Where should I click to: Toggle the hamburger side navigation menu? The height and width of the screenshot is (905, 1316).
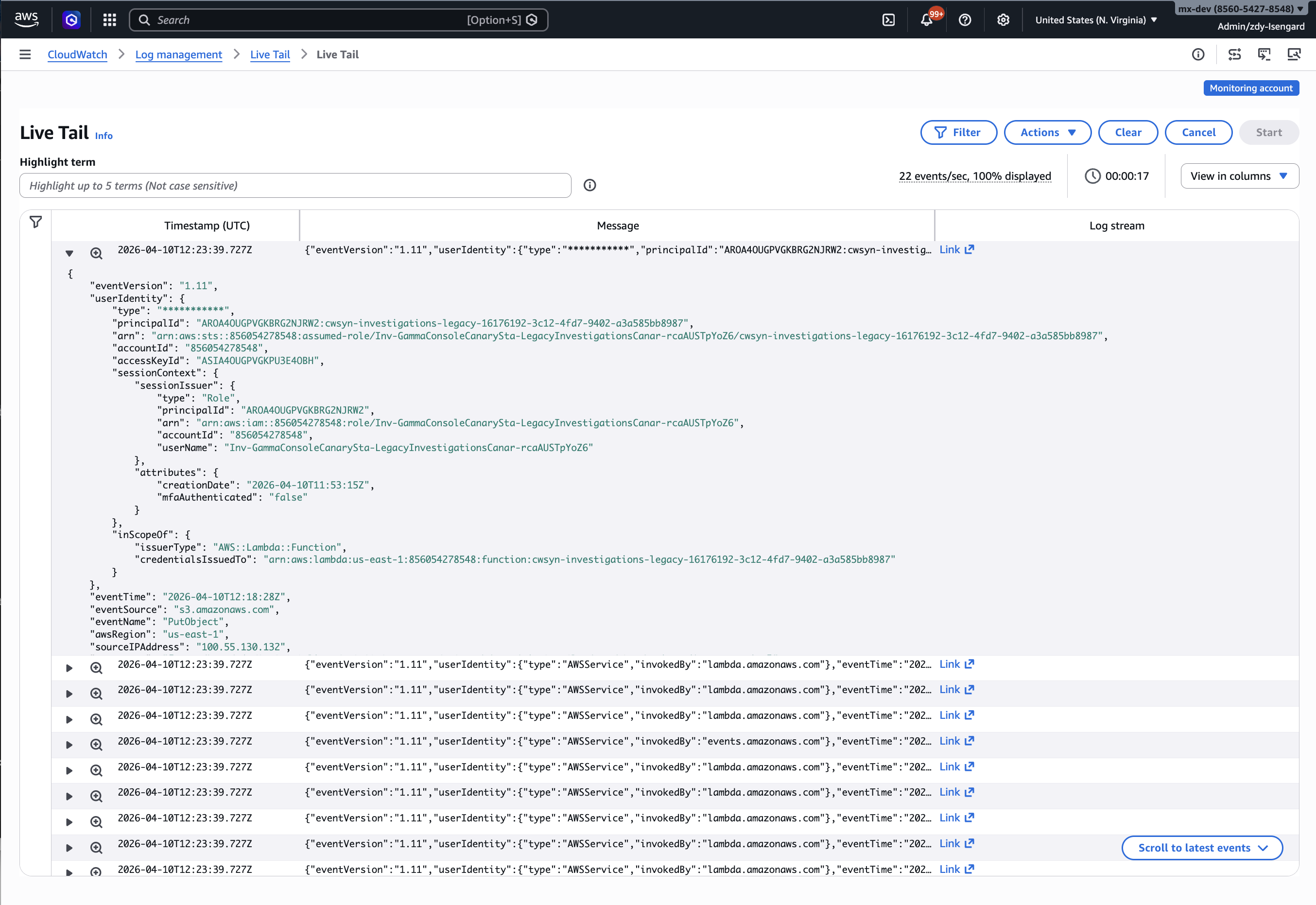click(25, 54)
